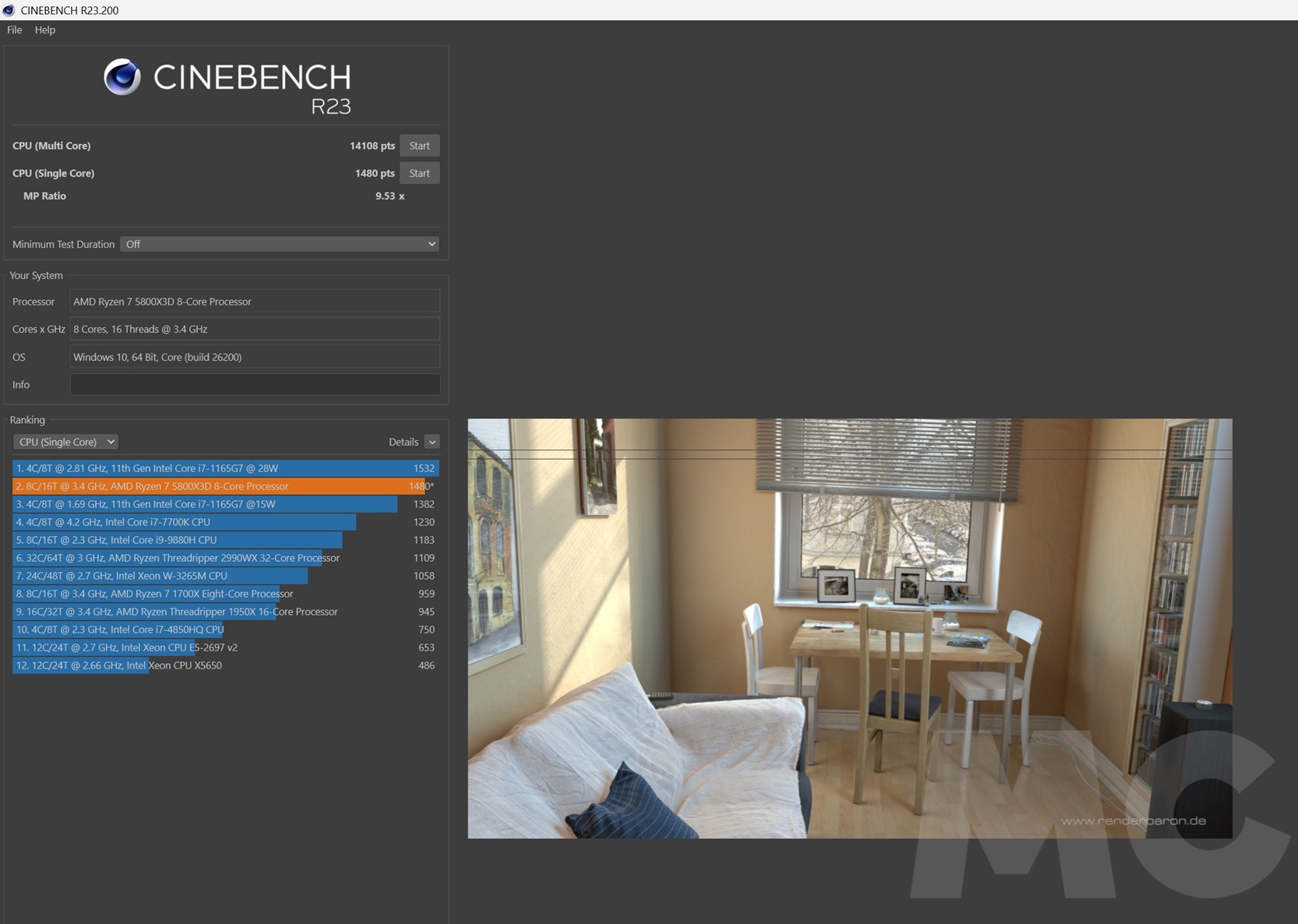
Task: Click the Details label in Ranking
Action: coord(404,442)
